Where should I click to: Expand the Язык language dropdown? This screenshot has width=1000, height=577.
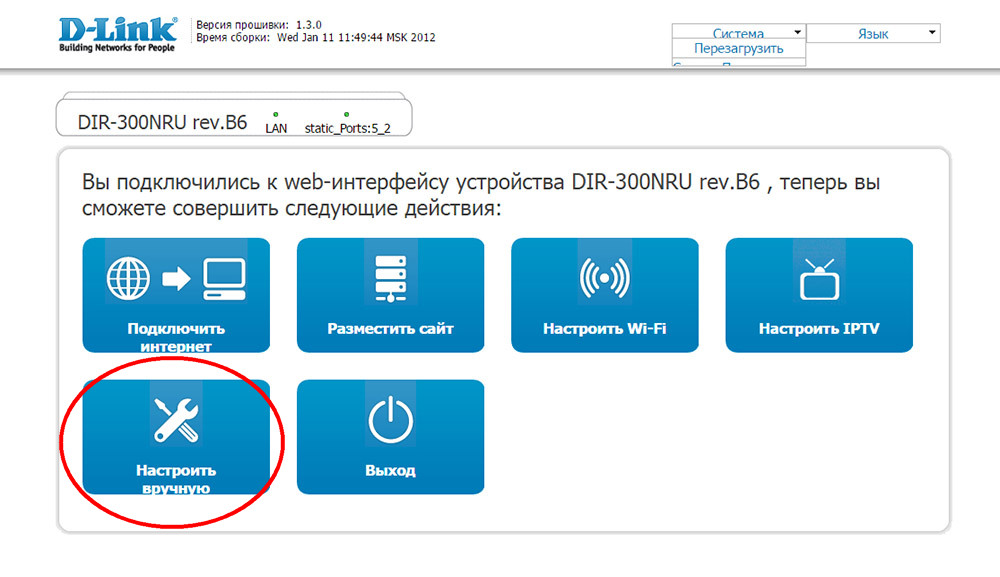tap(872, 34)
